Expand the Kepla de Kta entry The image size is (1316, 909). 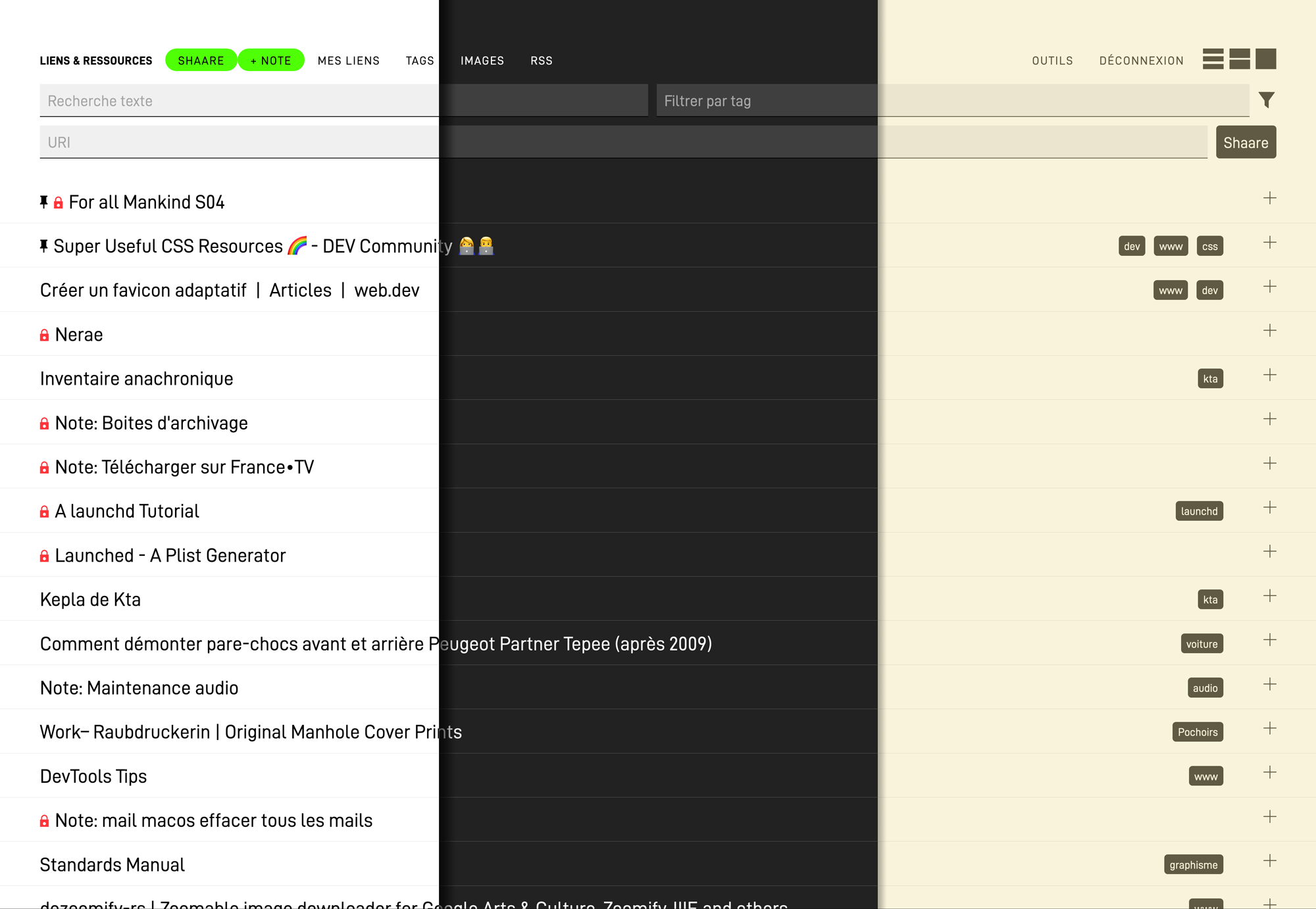pos(1270,596)
